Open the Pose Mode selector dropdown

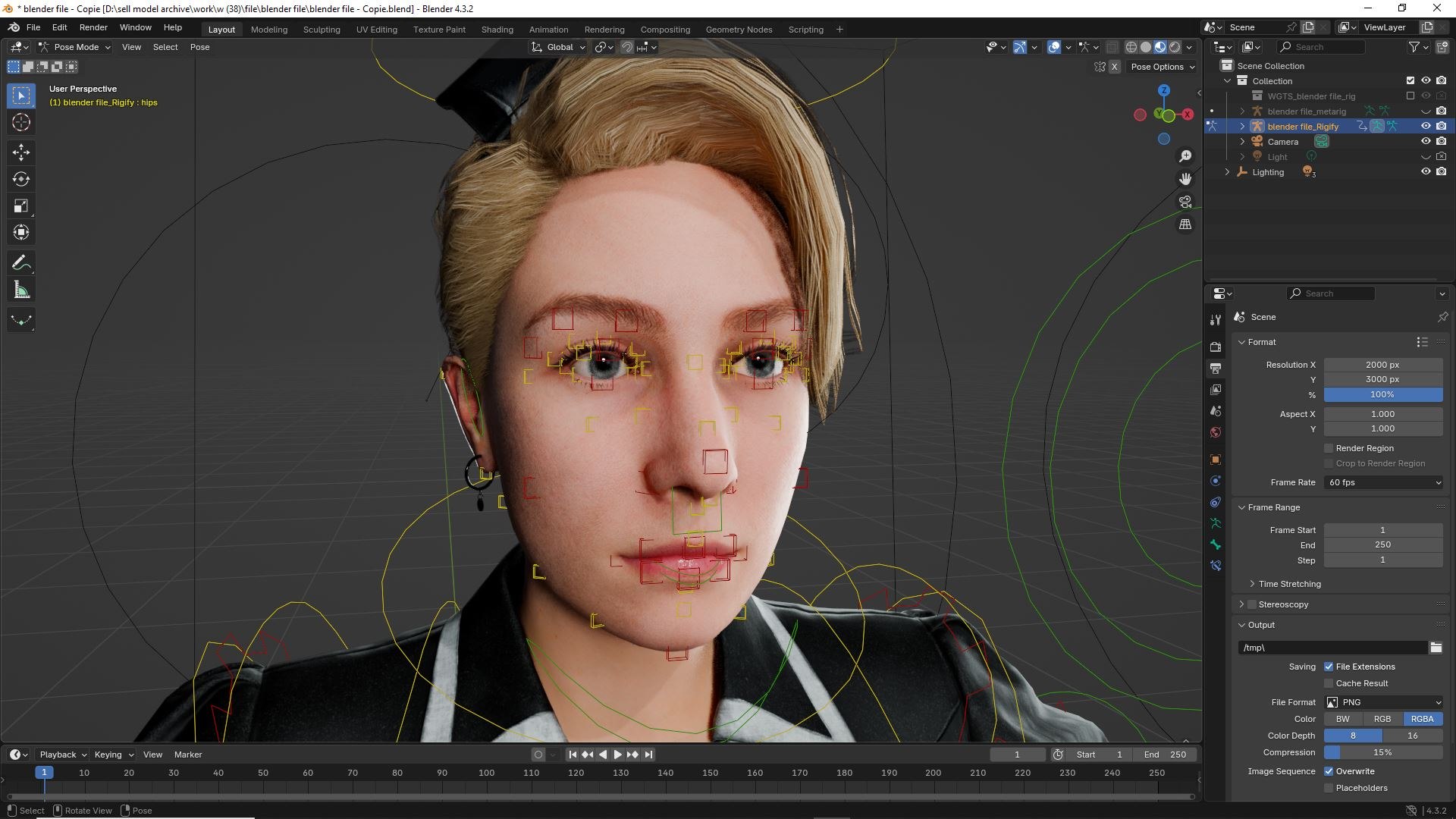(75, 47)
